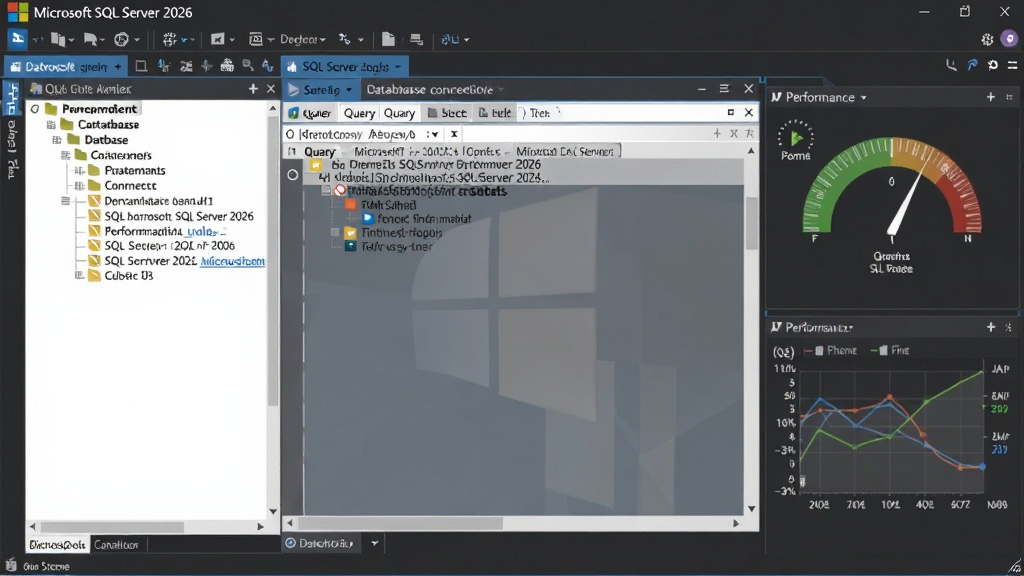The image size is (1024, 576).
Task: Click the Sureig run button
Action: [321, 89]
